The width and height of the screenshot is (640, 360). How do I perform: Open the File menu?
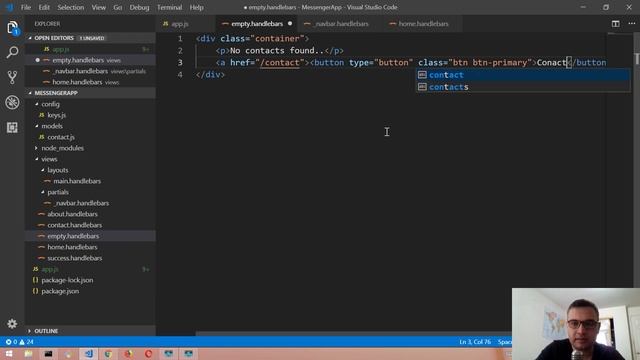[26, 7]
